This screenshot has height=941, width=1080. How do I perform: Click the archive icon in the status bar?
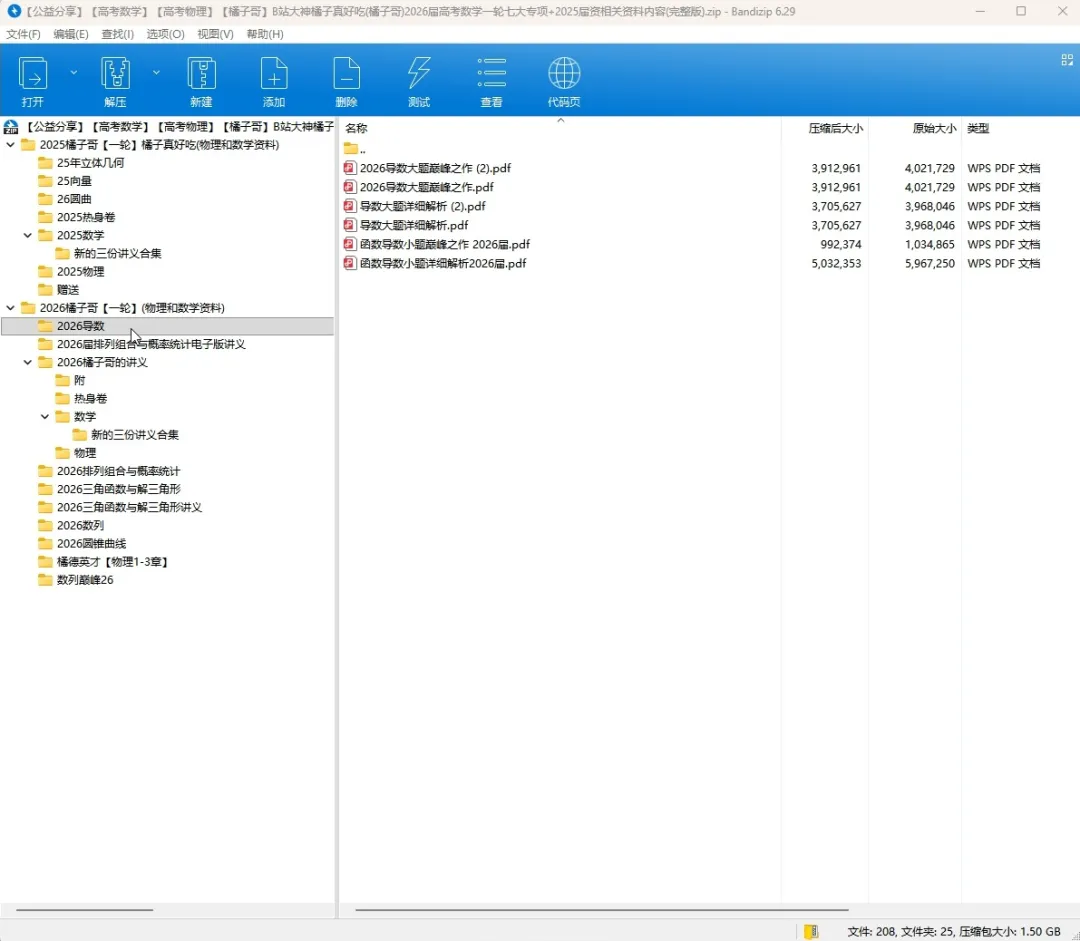(x=811, y=931)
